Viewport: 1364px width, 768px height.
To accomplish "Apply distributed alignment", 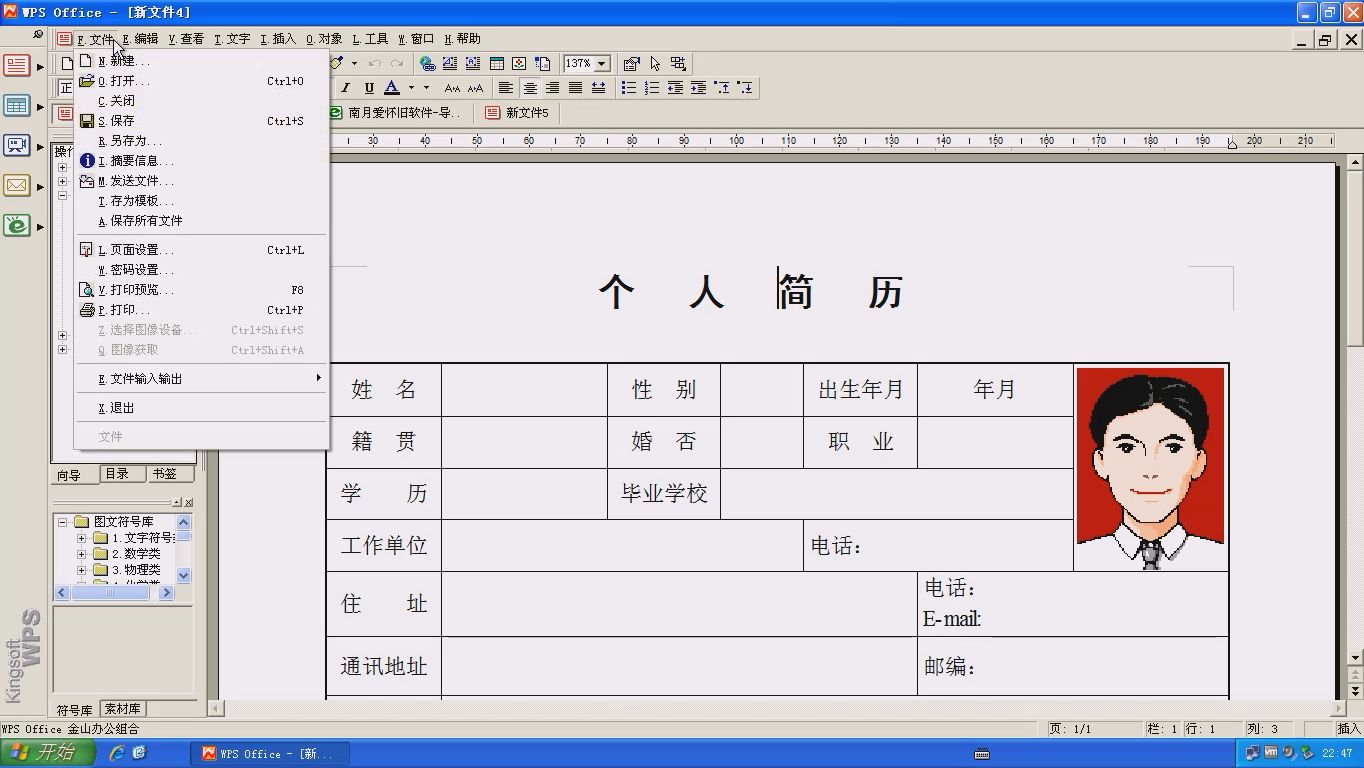I will click(x=598, y=88).
